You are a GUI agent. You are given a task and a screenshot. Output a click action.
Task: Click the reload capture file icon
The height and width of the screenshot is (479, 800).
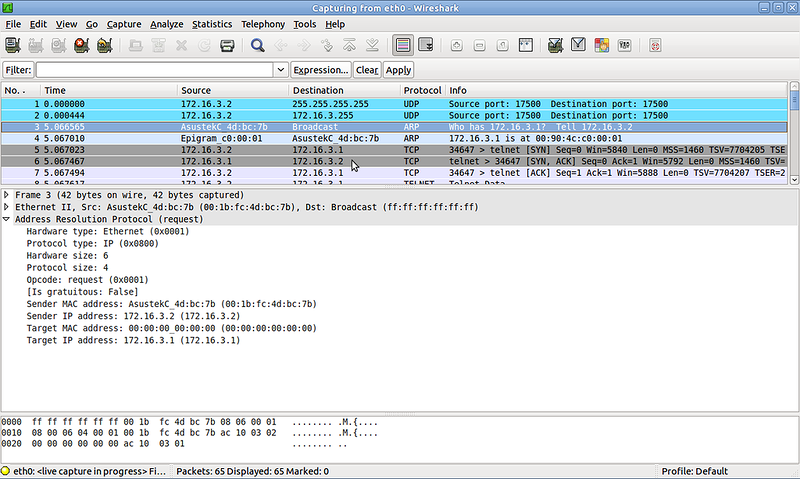pos(204,45)
